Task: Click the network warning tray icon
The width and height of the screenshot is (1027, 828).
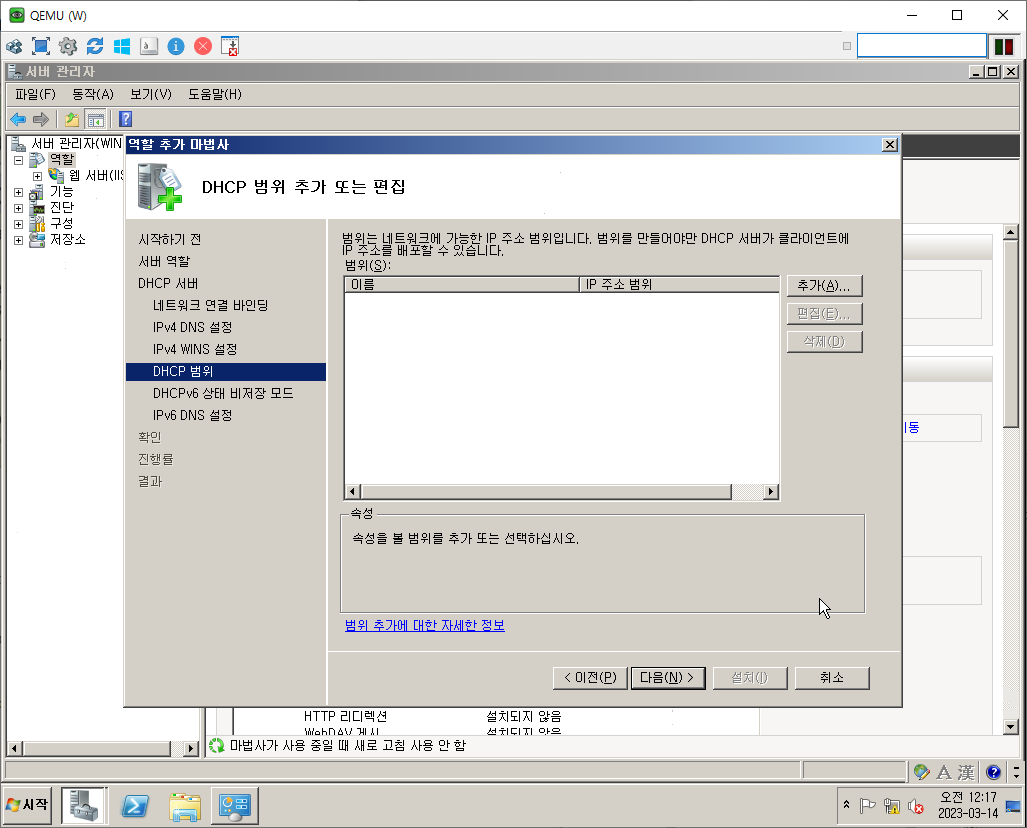Action: point(891,806)
